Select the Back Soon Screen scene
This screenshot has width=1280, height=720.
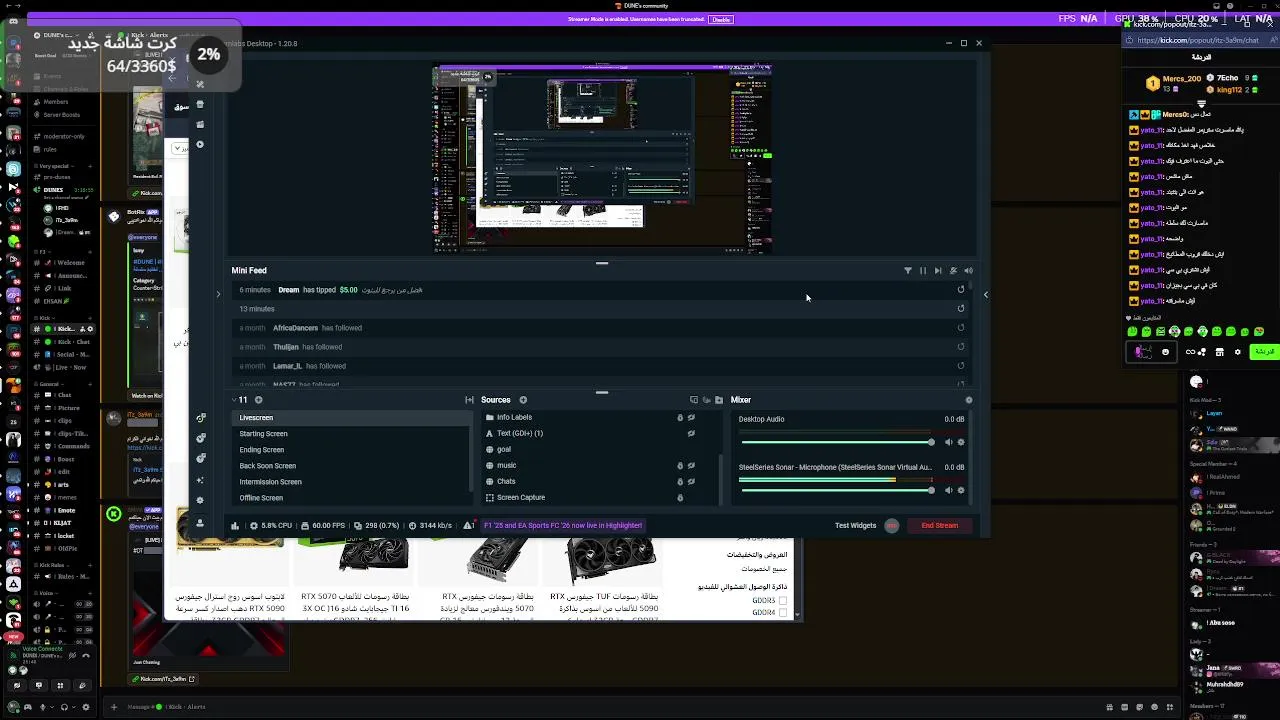point(352,466)
